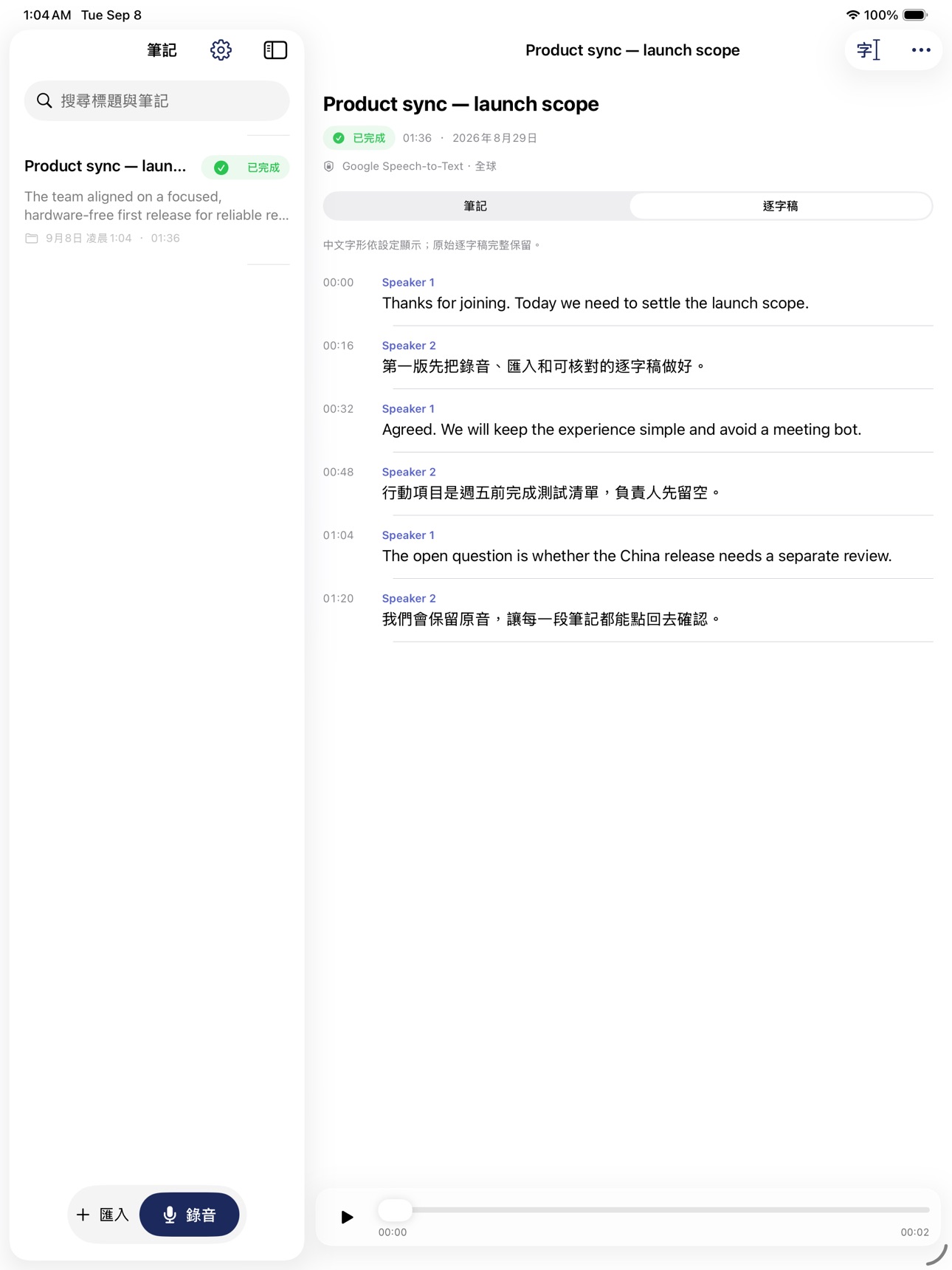Jump to the 00:16 transcript timestamp
Viewport: 952px width, 1270px height.
click(339, 346)
